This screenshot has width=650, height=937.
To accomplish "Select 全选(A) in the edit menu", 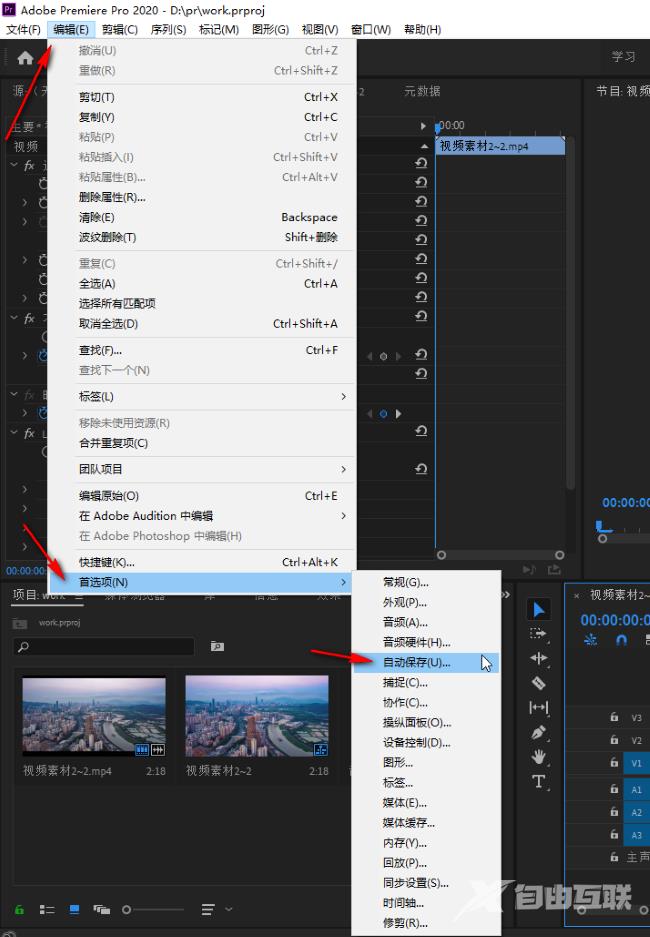I will tap(202, 283).
